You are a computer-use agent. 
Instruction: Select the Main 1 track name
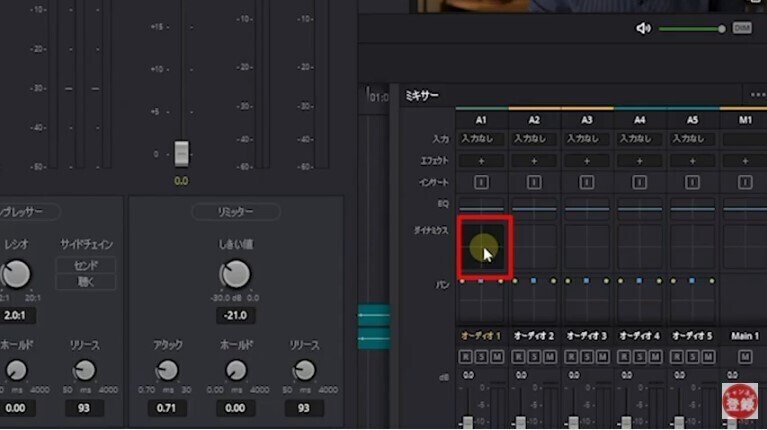pos(745,336)
